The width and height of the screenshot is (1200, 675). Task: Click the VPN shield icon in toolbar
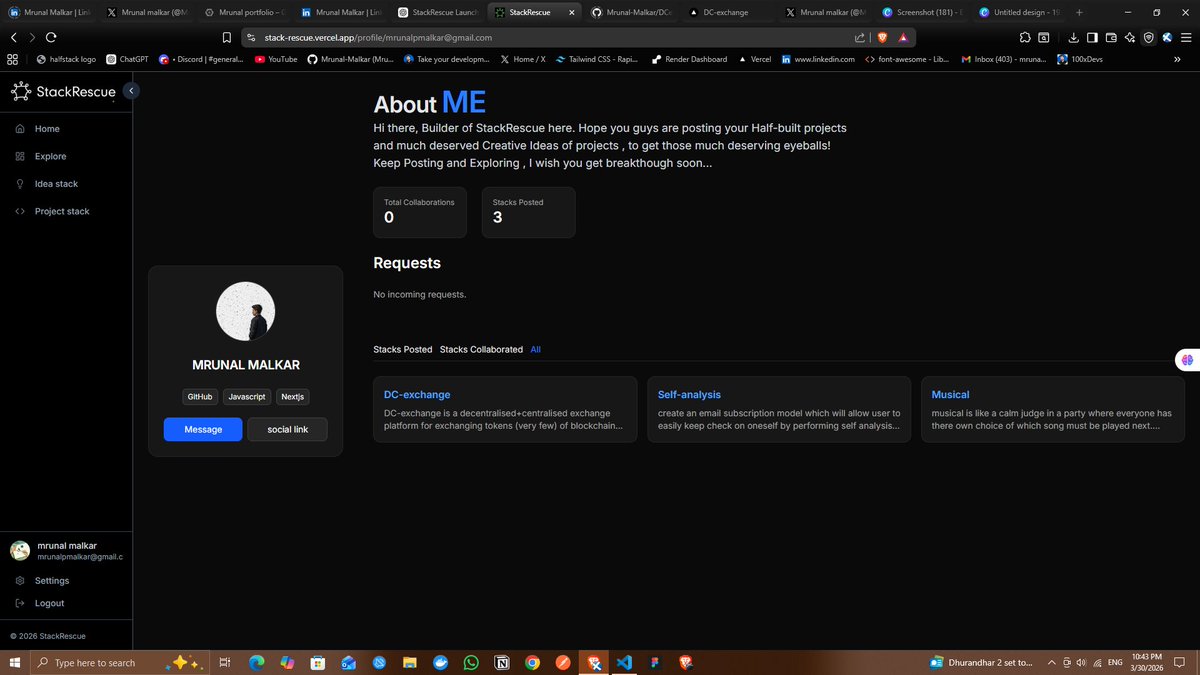[x=1148, y=37]
